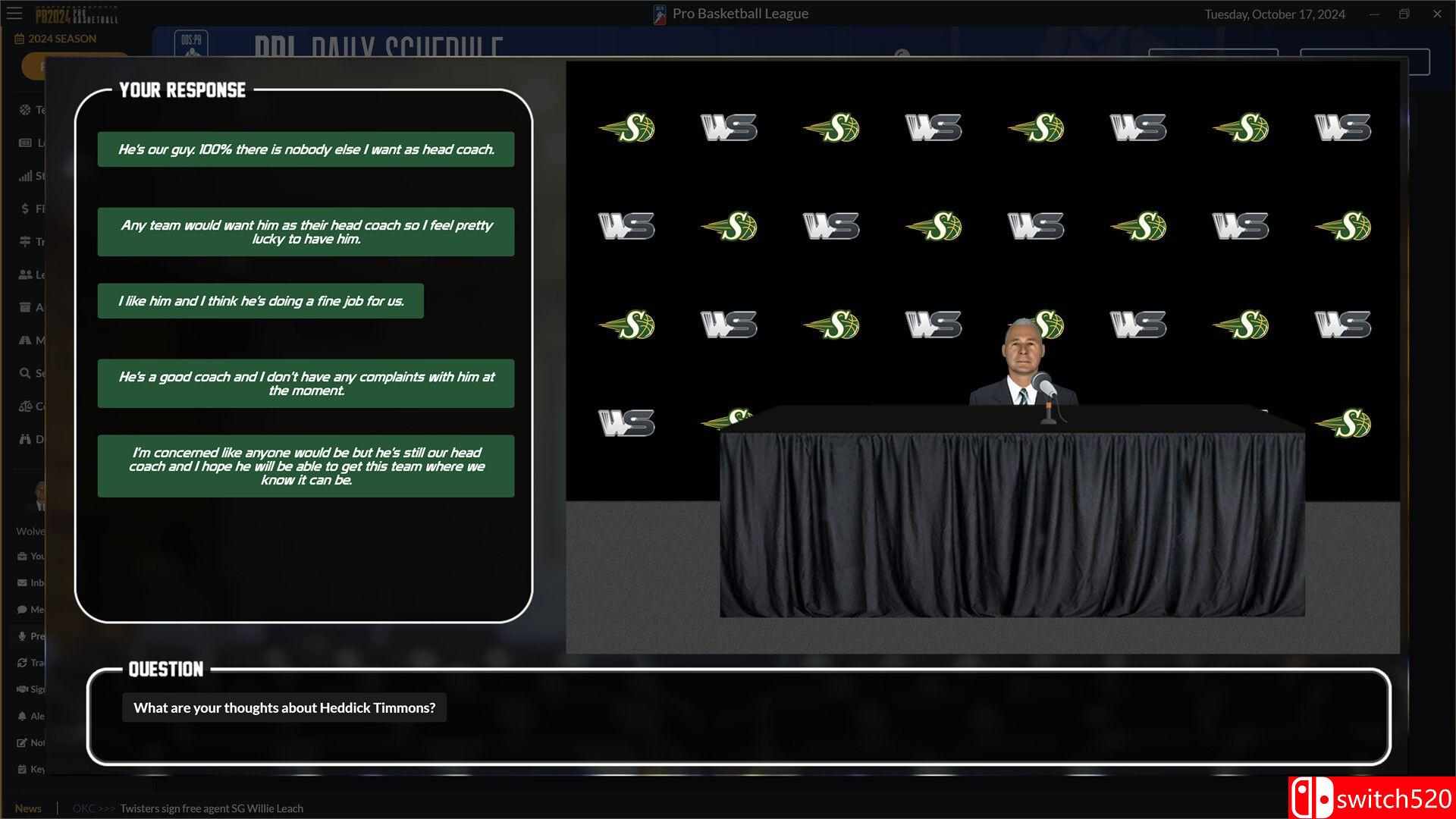Open the hamburger menu icon
Screen dimensions: 1456x819
pos(14,14)
